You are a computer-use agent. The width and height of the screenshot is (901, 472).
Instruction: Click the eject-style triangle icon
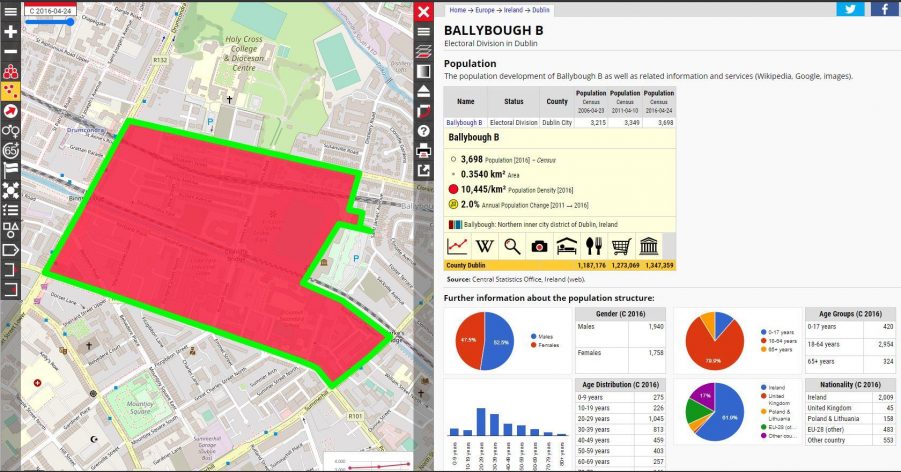pos(423,91)
